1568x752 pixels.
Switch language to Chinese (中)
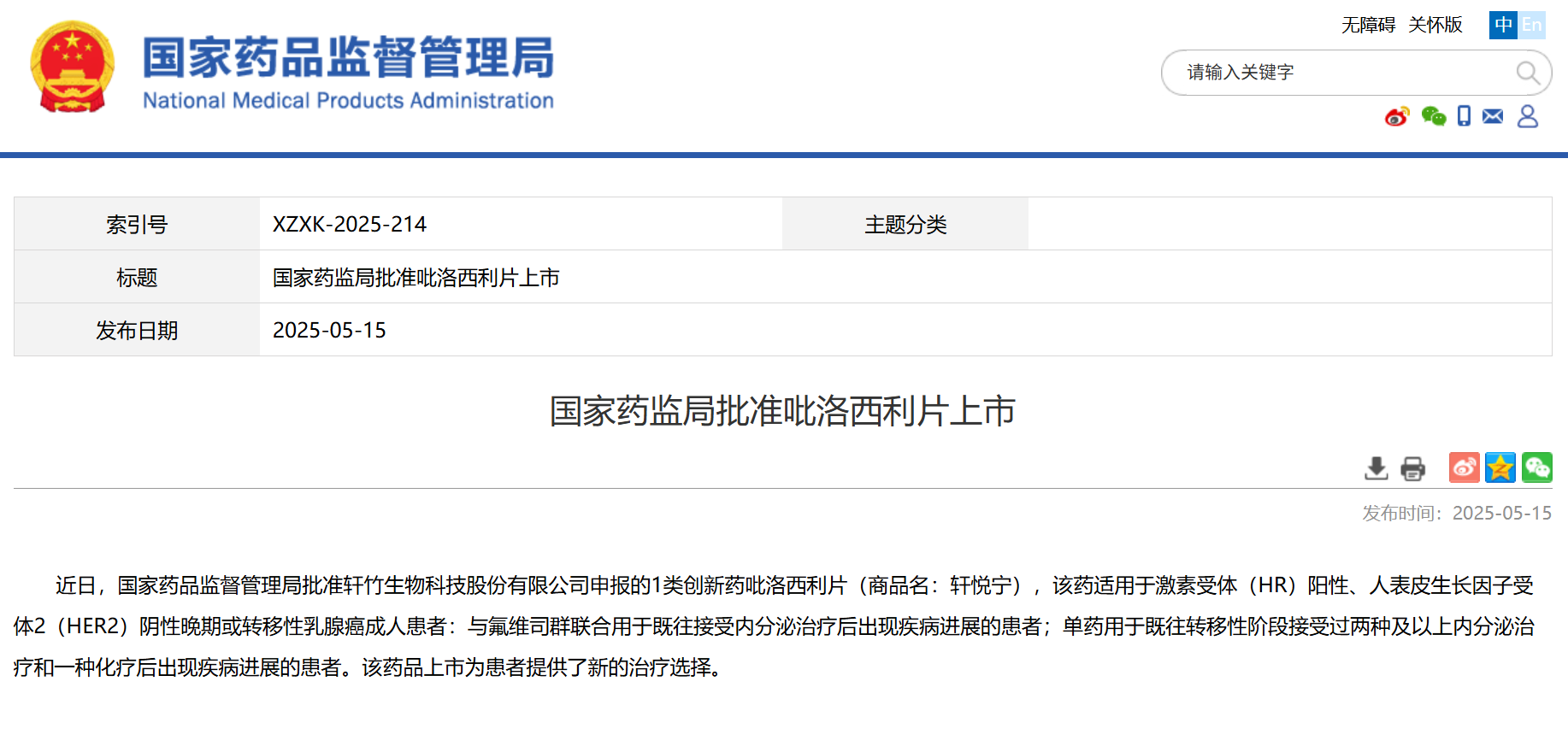click(1503, 25)
